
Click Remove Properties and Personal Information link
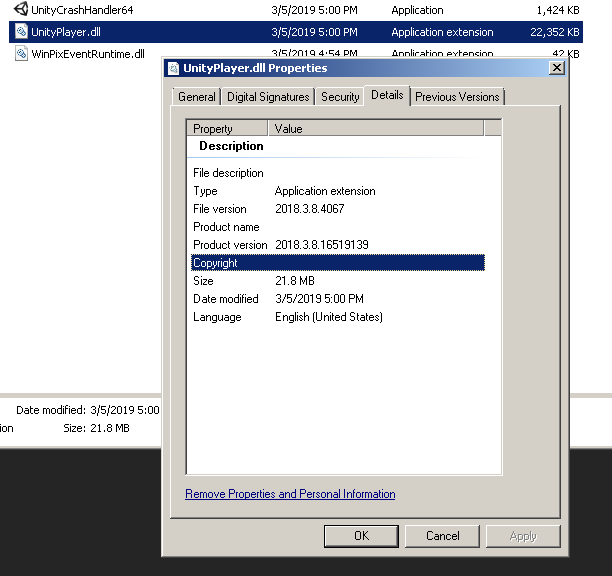(290, 494)
